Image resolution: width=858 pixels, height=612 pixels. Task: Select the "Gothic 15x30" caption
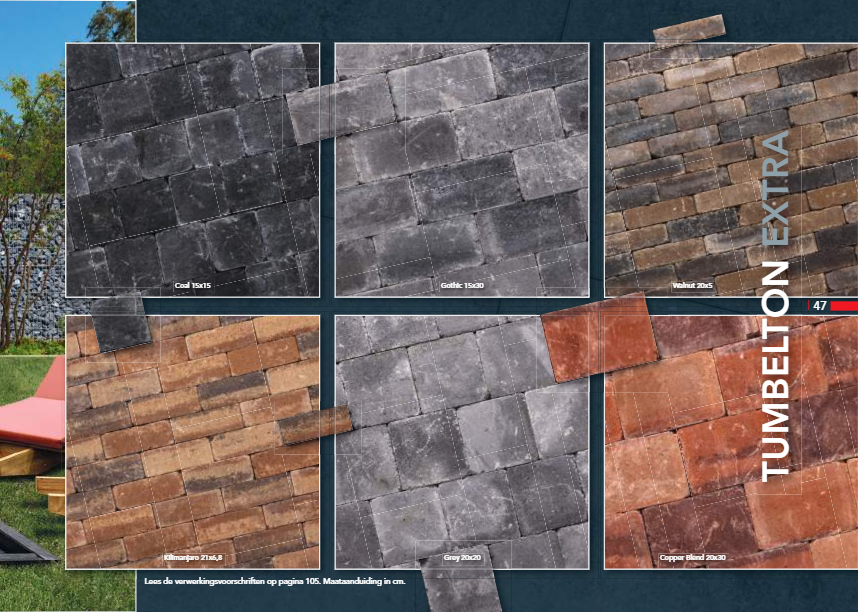click(x=462, y=285)
